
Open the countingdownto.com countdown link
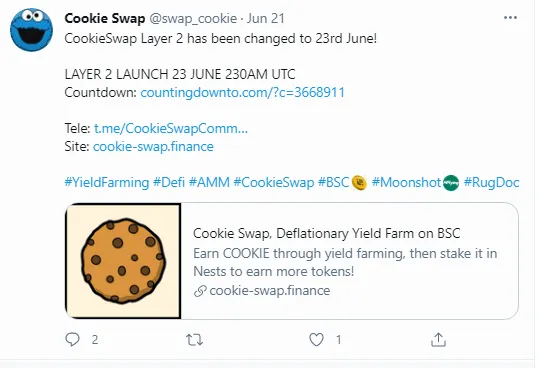(243, 92)
